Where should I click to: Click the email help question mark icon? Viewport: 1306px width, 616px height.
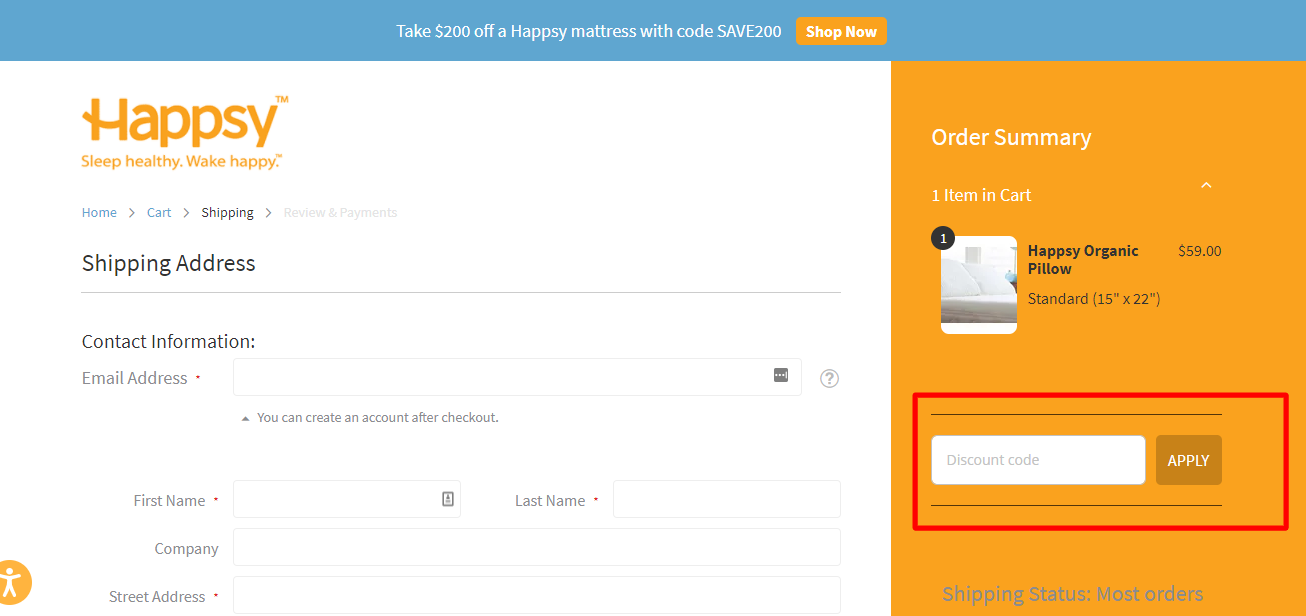(x=829, y=379)
